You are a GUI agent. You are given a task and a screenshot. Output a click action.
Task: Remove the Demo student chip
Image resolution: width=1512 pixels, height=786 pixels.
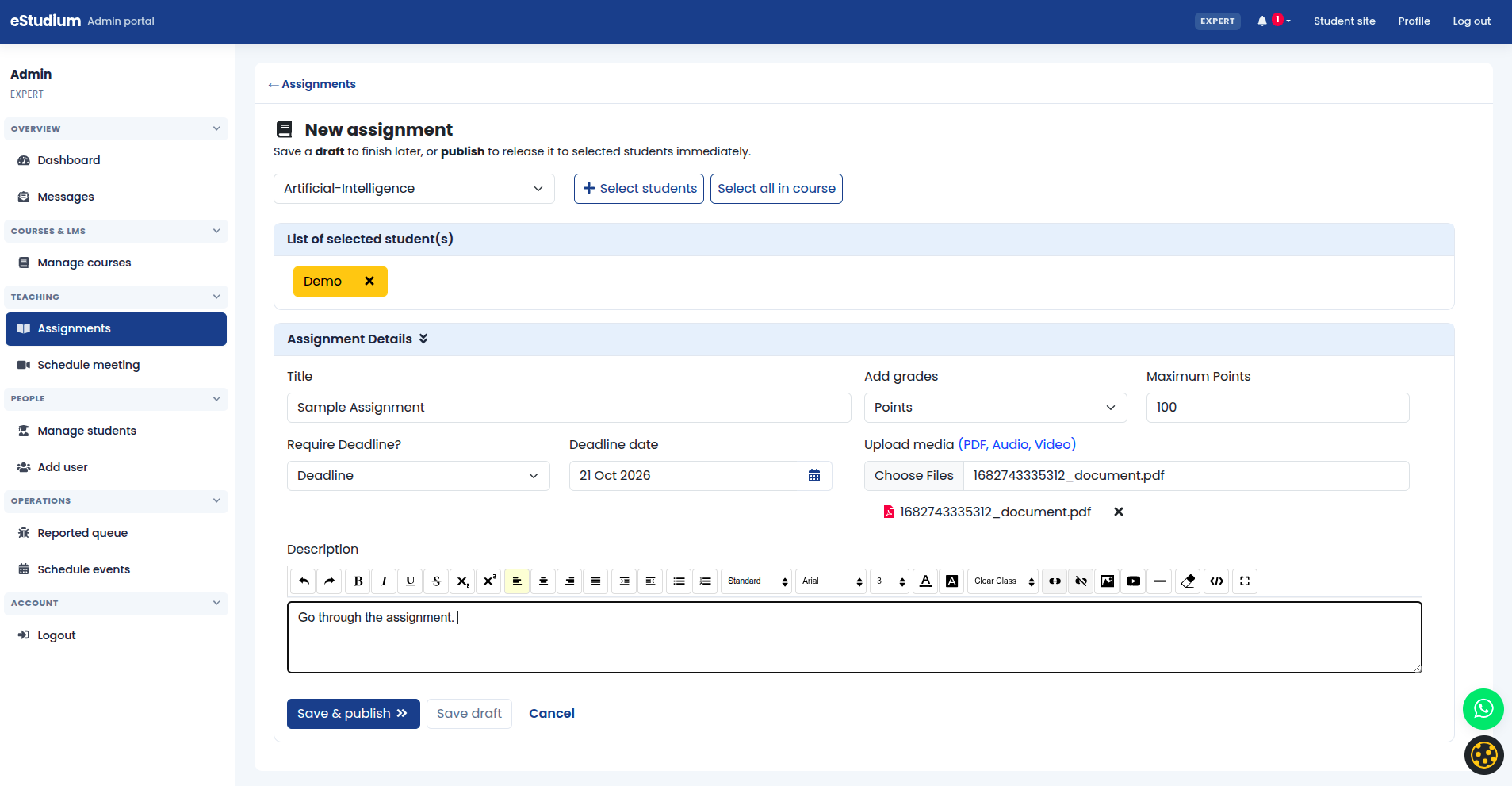[x=369, y=282]
